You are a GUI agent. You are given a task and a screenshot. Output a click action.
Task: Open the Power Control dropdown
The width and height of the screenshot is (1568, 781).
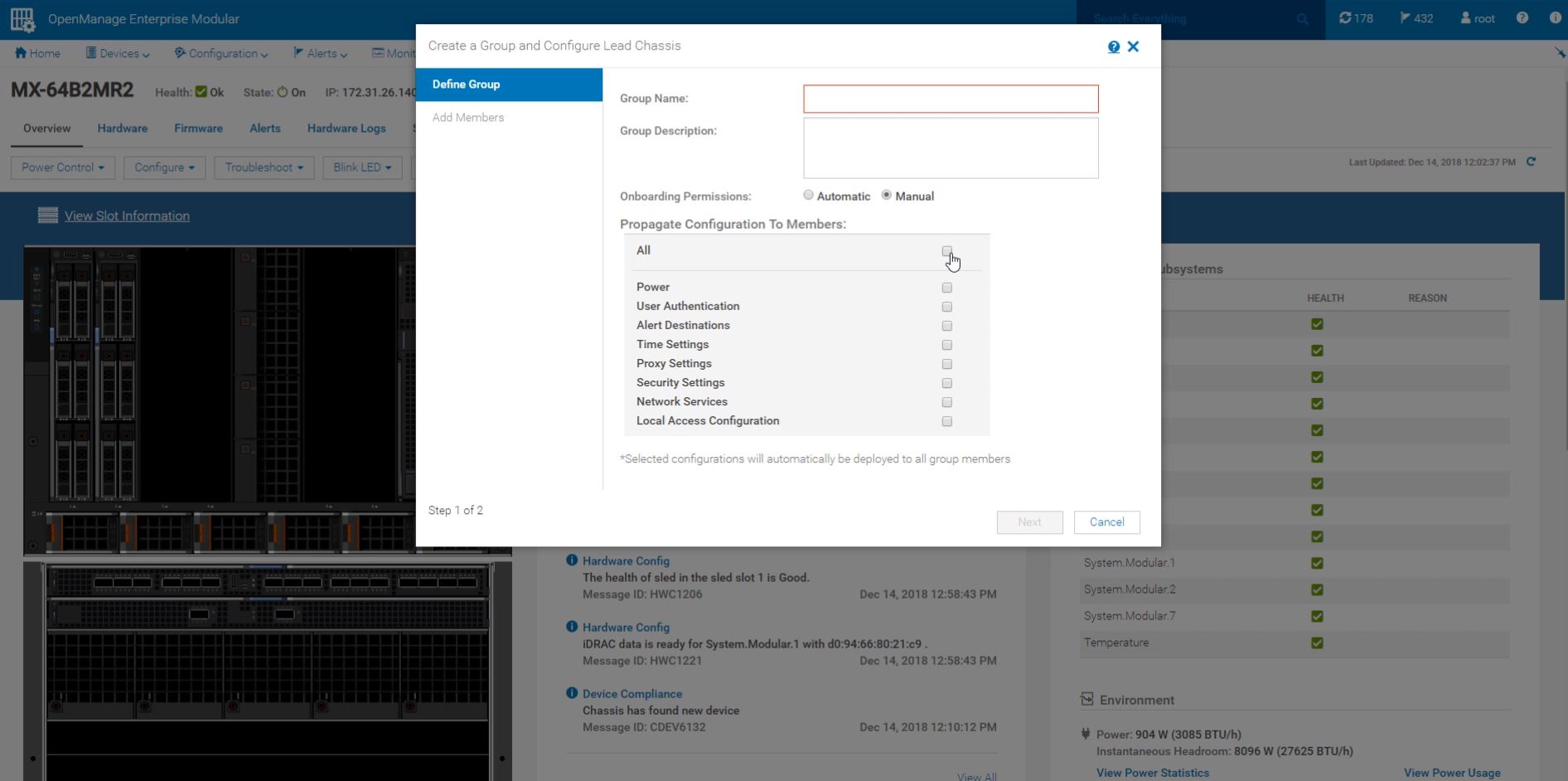click(63, 167)
